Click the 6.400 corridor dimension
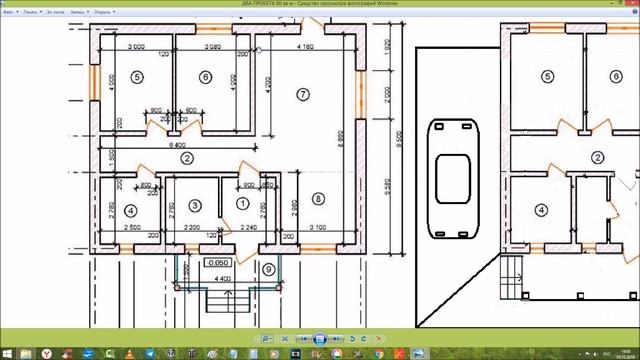The width and height of the screenshot is (640, 360). tap(177, 144)
